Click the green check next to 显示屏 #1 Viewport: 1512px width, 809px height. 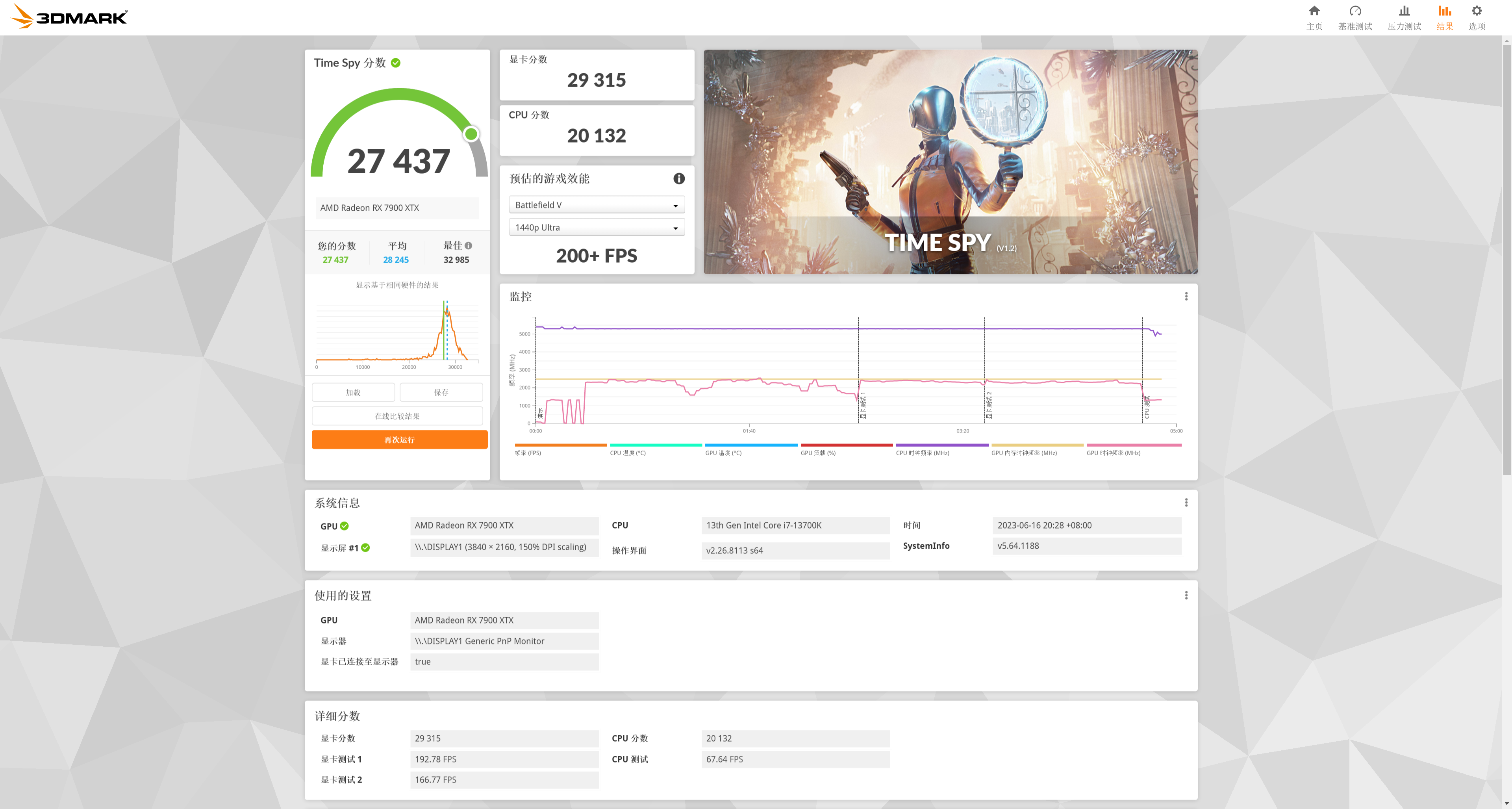[366, 548]
